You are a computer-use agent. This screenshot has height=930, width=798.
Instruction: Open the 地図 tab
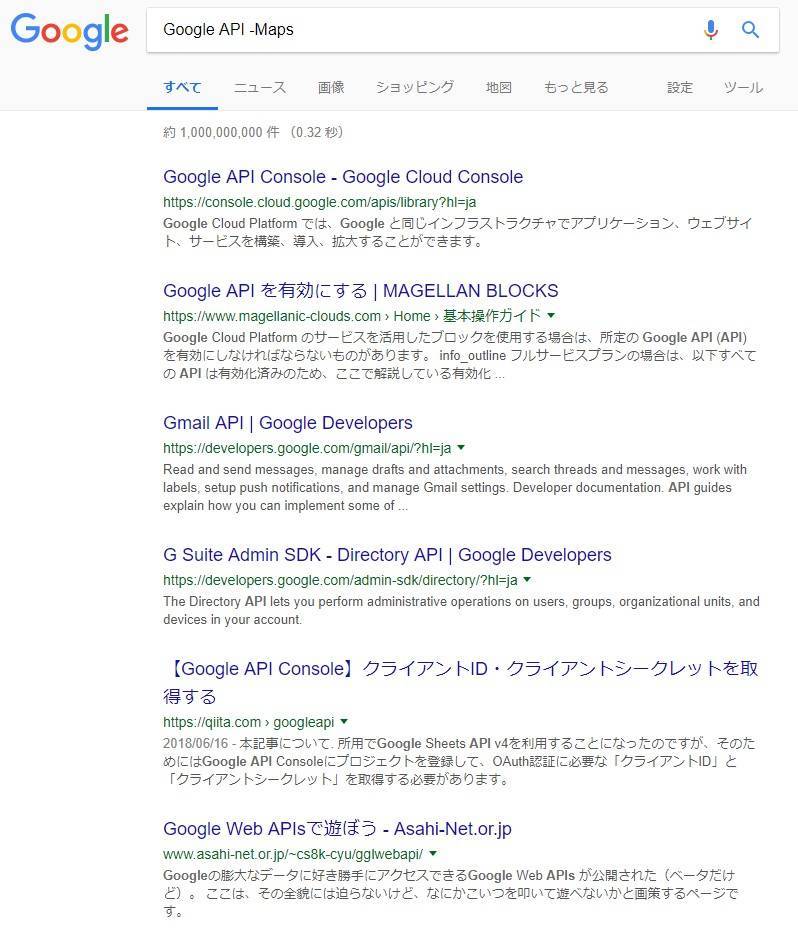(498, 88)
